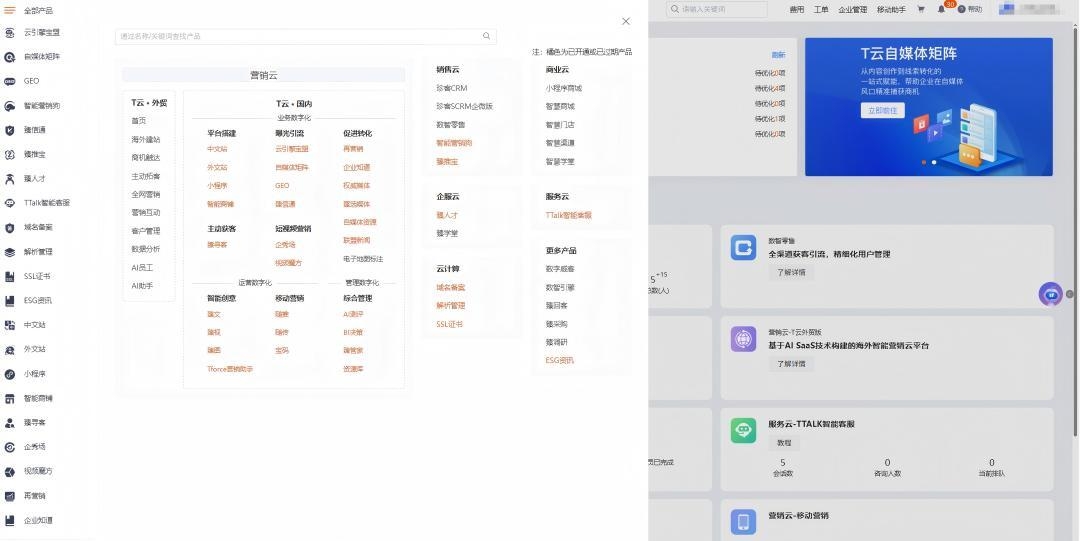Screen dimensions: 1080x541
Task: Click the 企秀场 sidebar icon
Action: click(x=10, y=447)
